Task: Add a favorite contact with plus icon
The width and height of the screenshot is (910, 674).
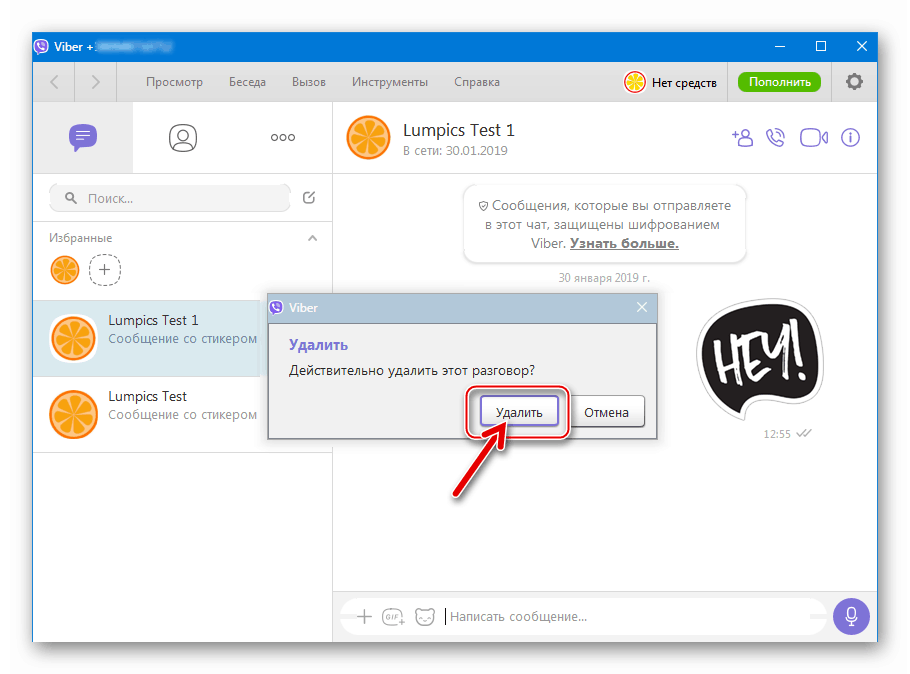Action: pos(104,270)
